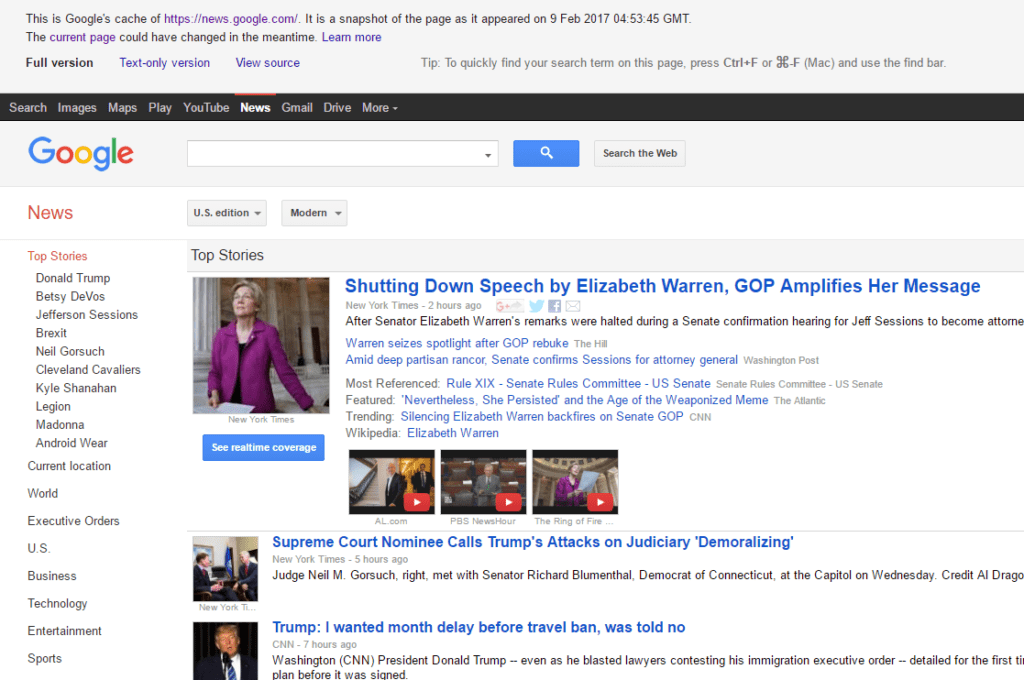The image size is (1024, 680).
Task: Click the Search the Web button
Action: pos(640,154)
